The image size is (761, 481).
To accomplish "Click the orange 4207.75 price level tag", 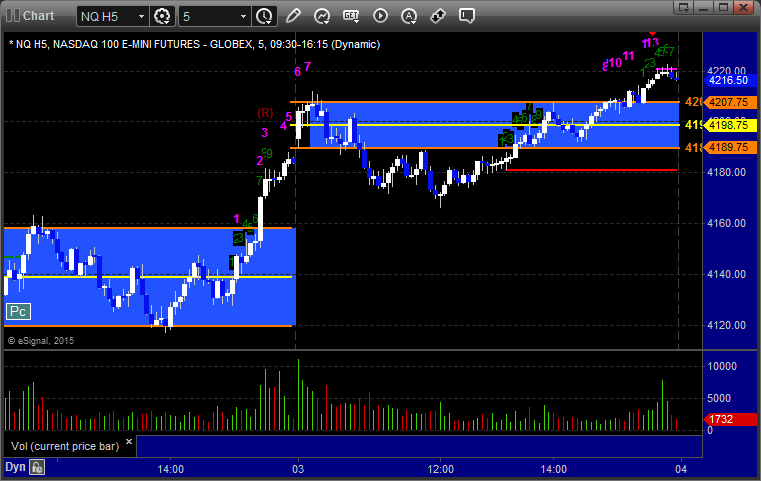I will click(728, 102).
